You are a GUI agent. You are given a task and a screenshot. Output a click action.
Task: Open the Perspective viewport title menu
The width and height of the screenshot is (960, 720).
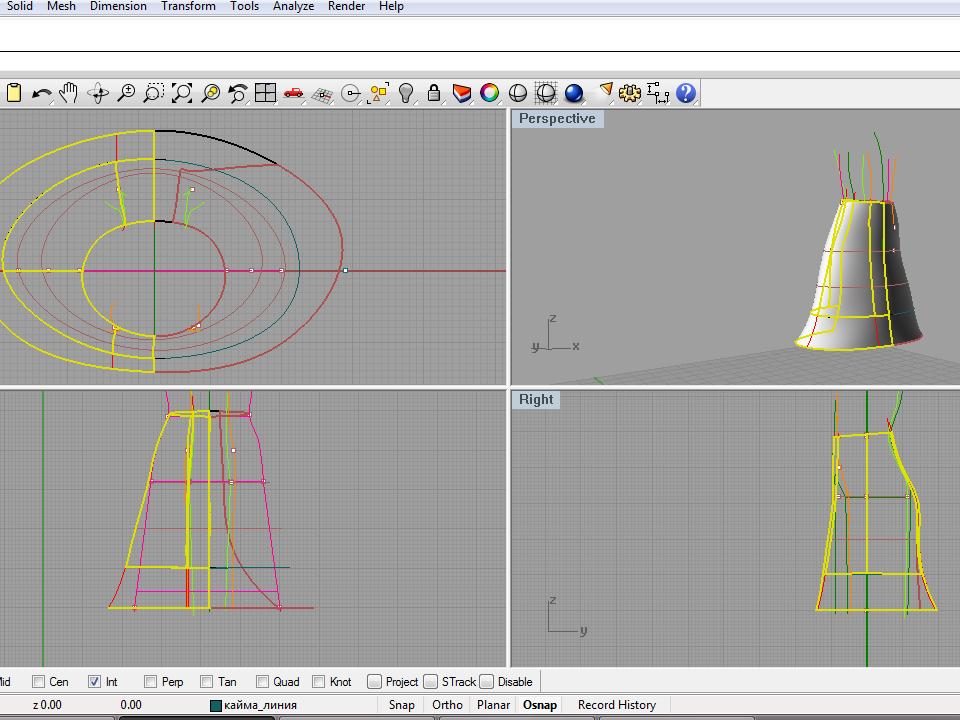[x=557, y=119]
